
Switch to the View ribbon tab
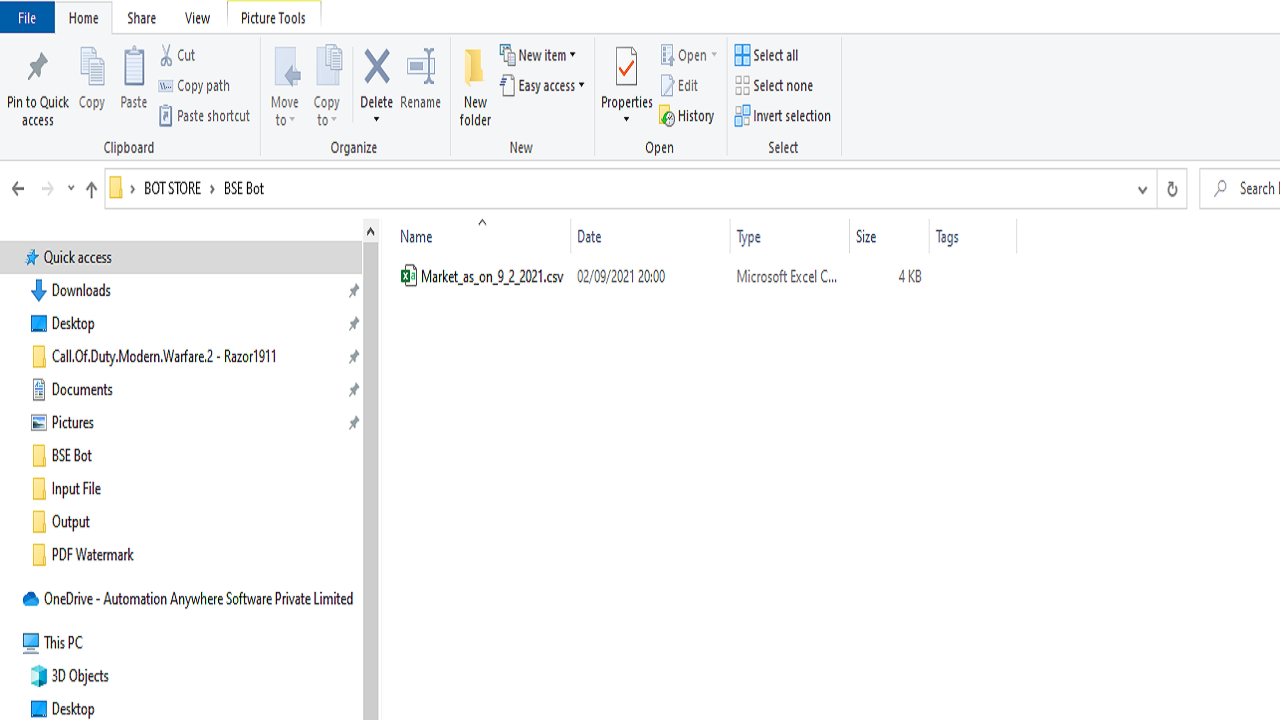click(x=198, y=18)
